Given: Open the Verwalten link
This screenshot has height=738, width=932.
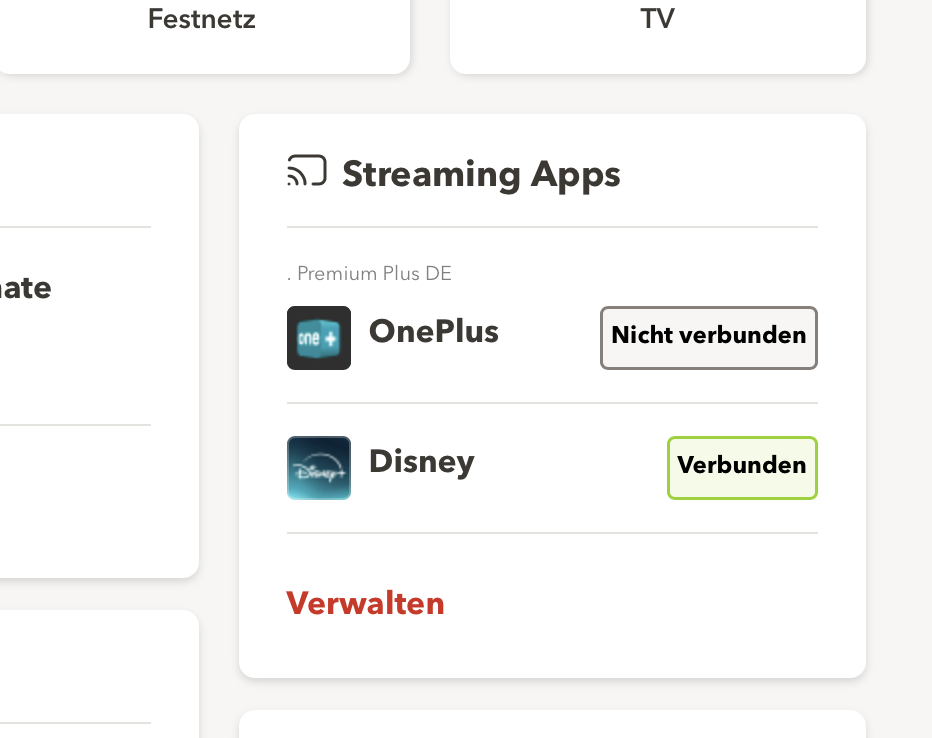Looking at the screenshot, I should point(365,603).
